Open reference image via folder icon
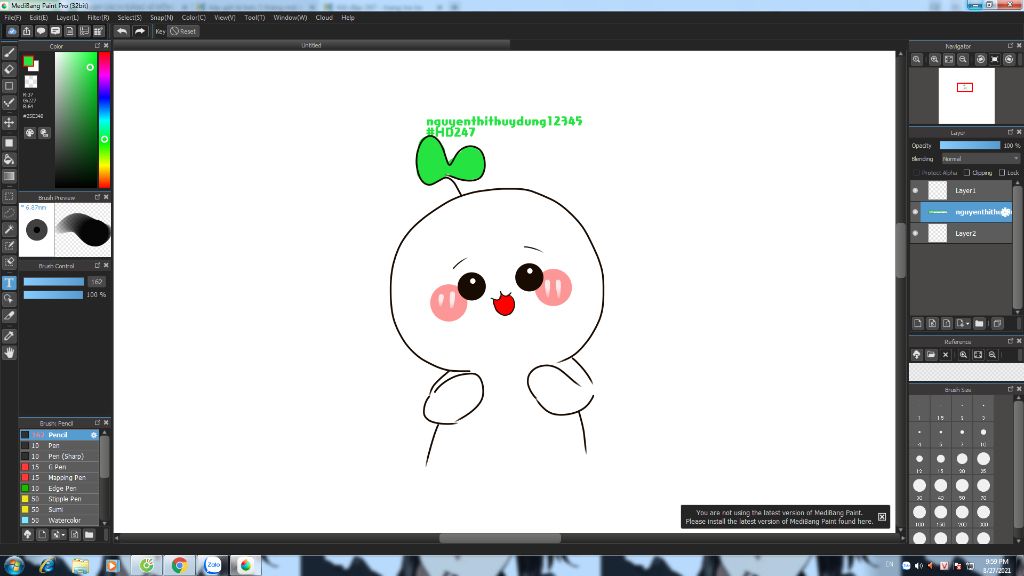This screenshot has width=1024, height=576. (931, 355)
